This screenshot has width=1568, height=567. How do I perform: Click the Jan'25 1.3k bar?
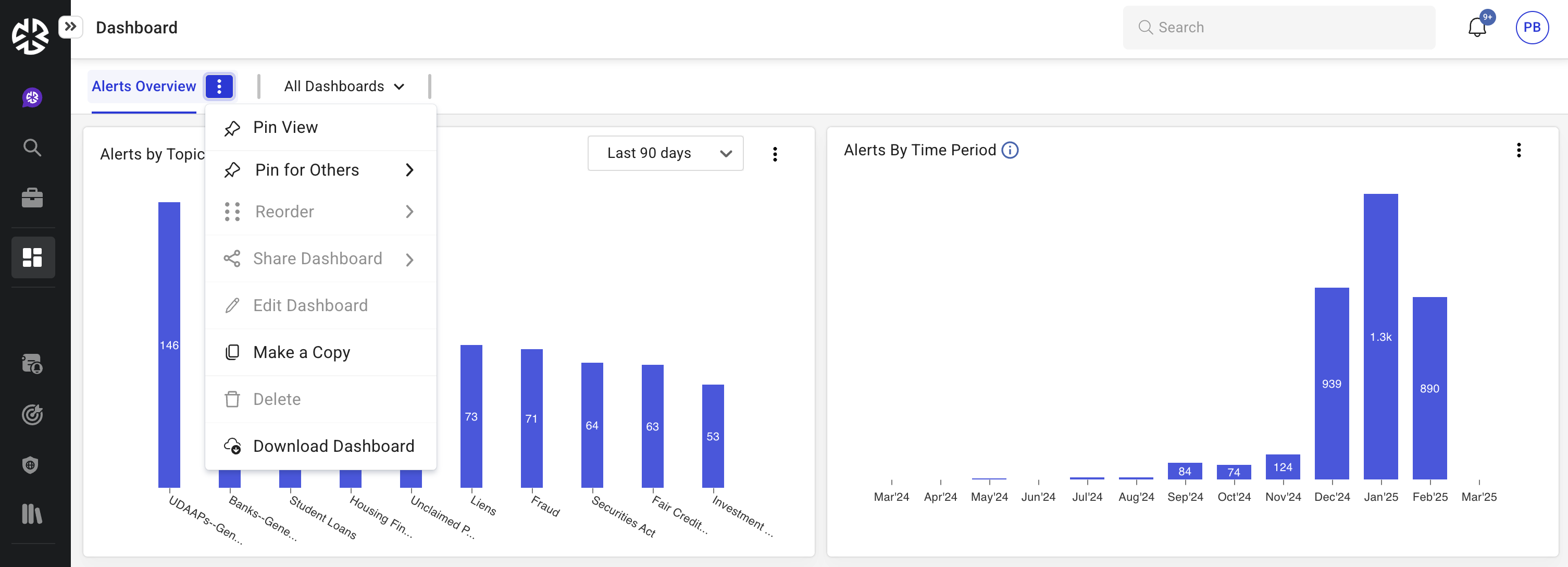click(1380, 336)
